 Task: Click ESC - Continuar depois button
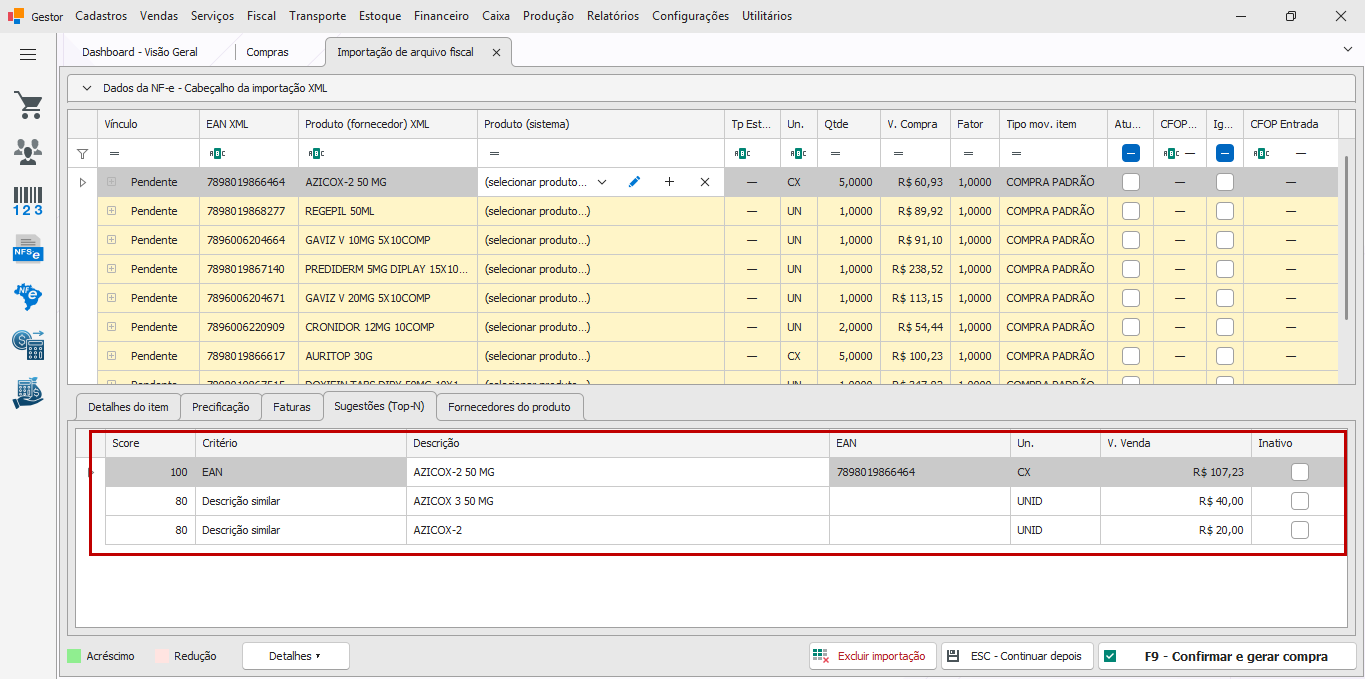click(1017, 656)
